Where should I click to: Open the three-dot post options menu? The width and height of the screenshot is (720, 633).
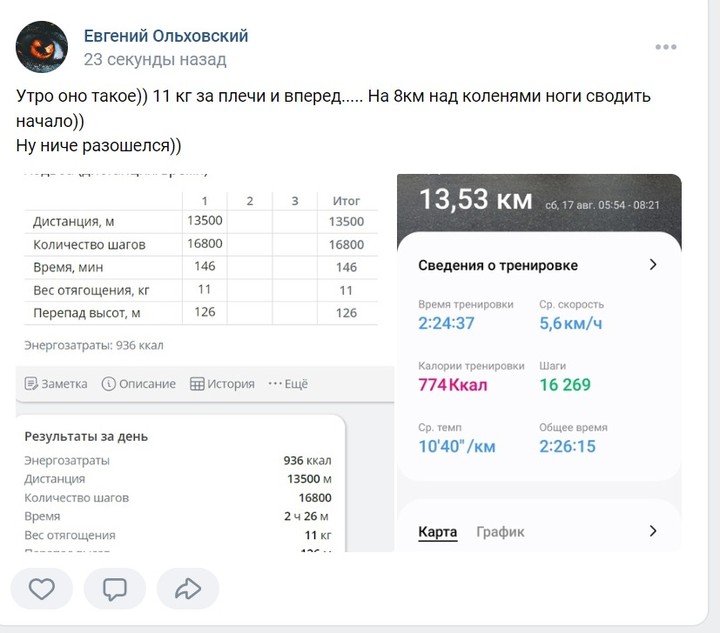pyautogui.click(x=666, y=47)
